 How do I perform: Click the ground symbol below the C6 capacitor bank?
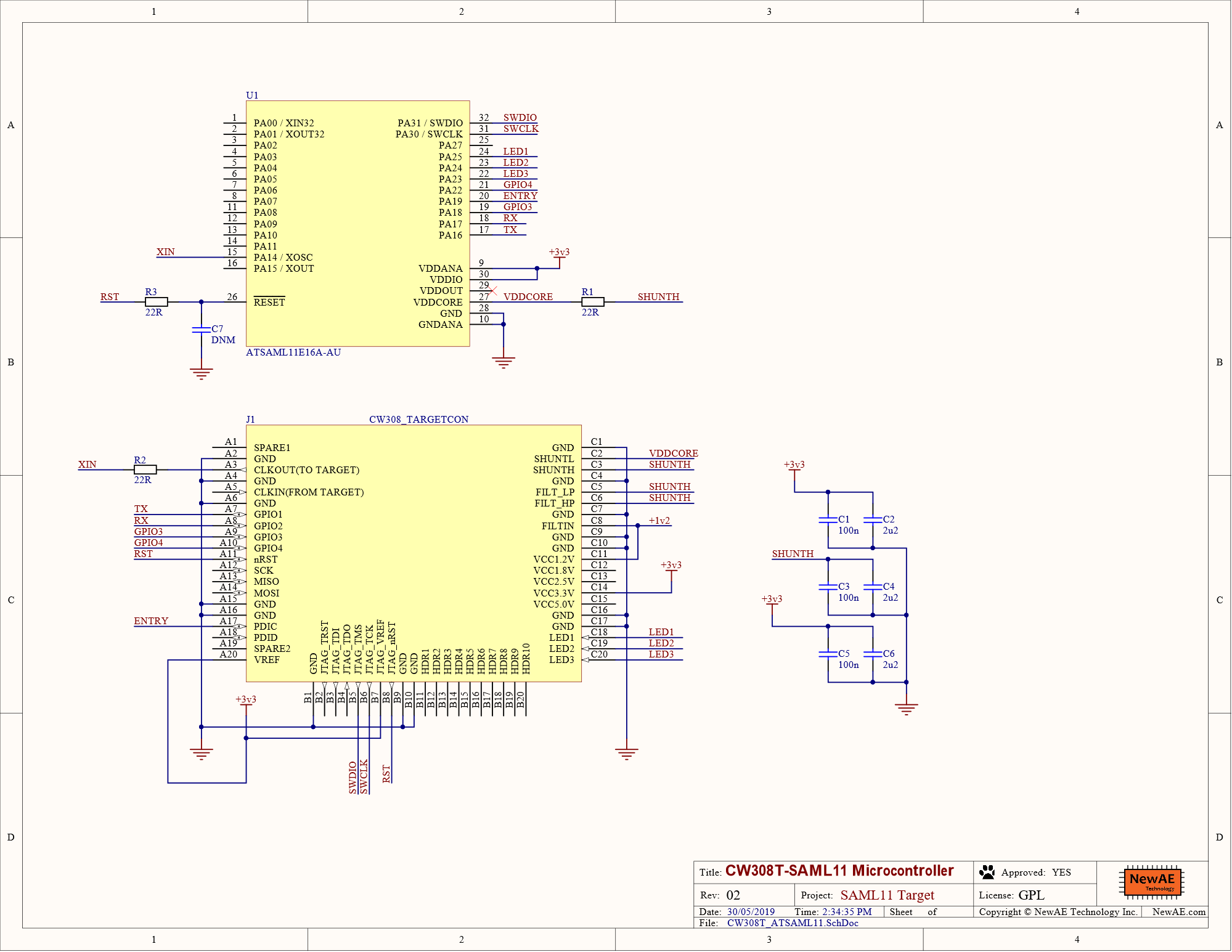[906, 709]
